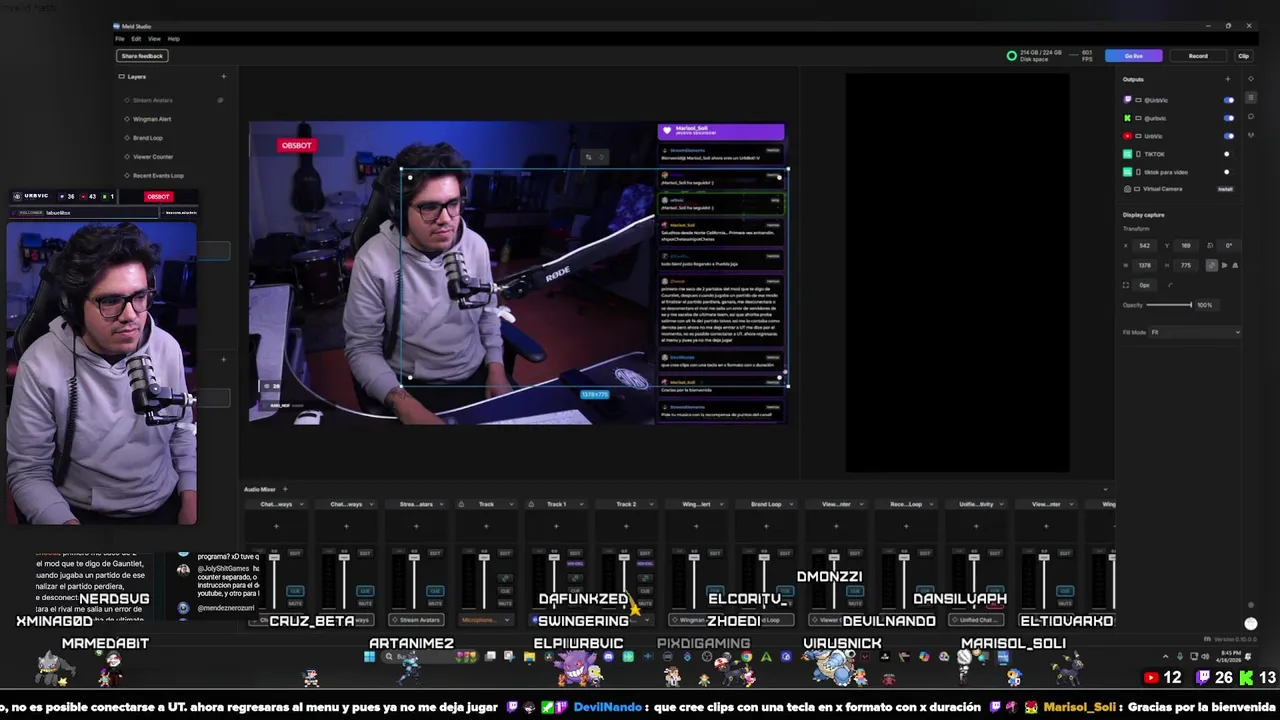This screenshot has height=720, width=1280.
Task: Click the Wingman Alert layer diamond icon
Action: [x=127, y=119]
